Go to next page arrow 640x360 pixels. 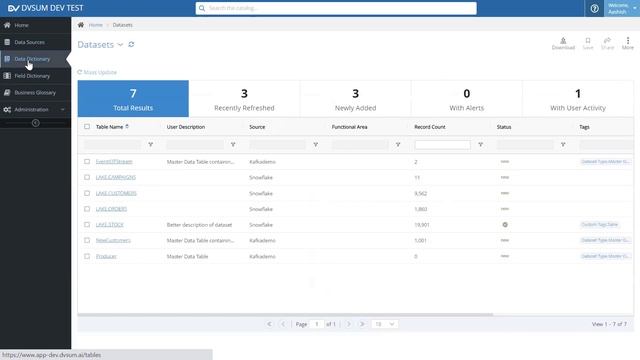[x=349, y=324]
